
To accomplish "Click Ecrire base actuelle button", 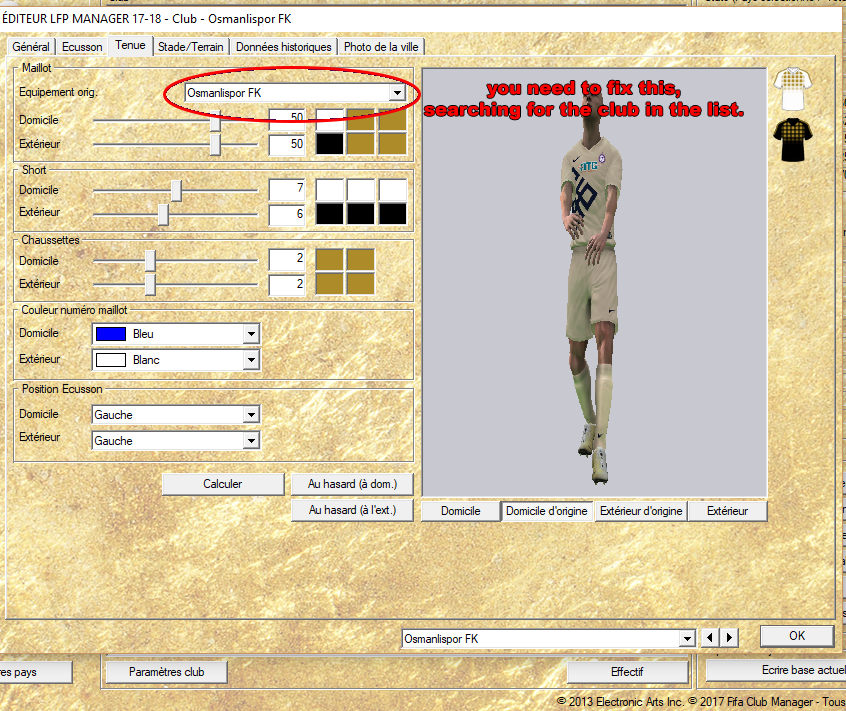I will click(777, 671).
